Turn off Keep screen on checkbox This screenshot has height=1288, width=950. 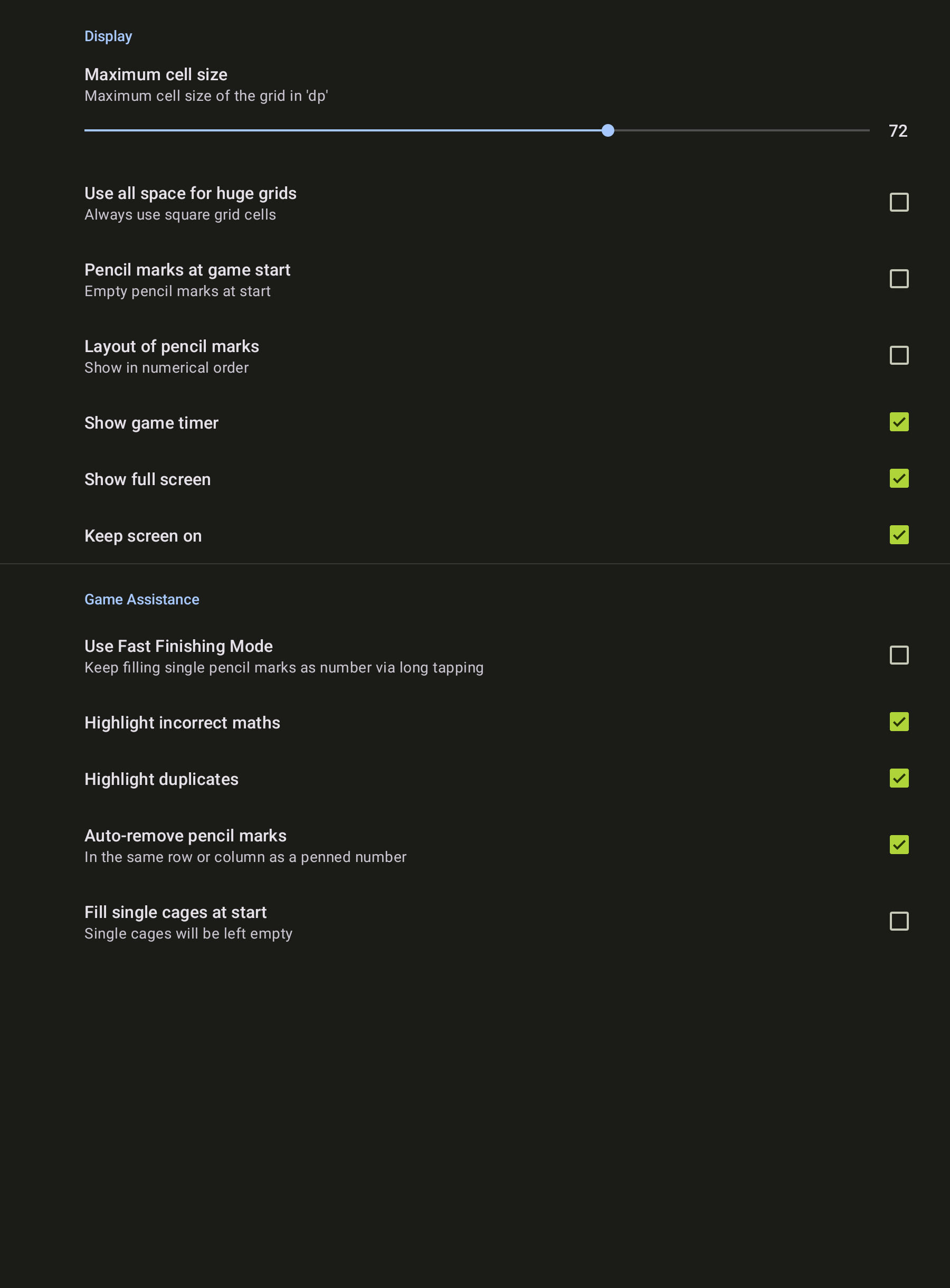(899, 535)
